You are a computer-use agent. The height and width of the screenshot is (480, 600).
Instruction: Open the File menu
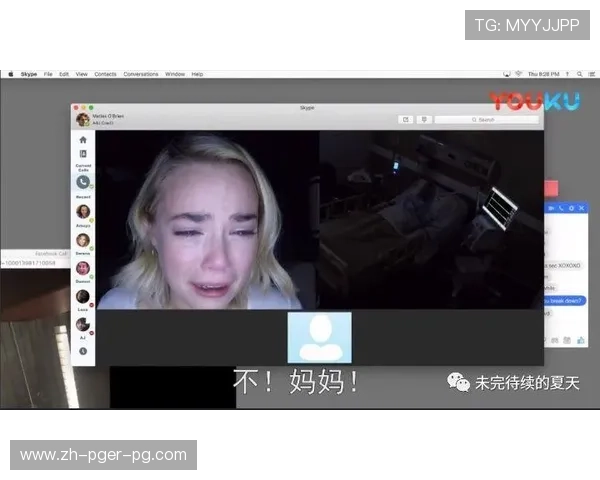48,74
